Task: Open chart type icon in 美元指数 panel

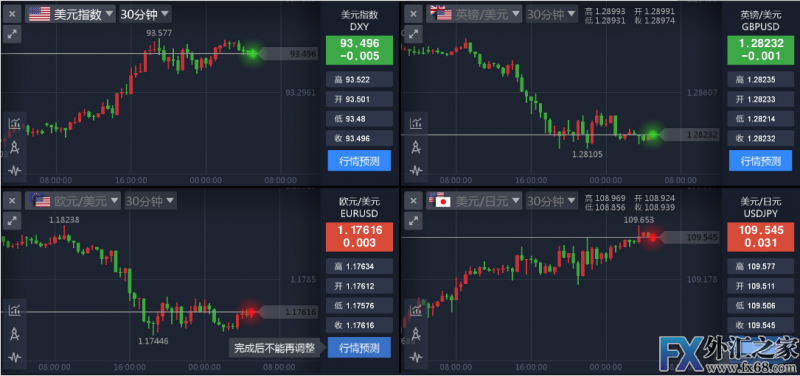Action: (x=15, y=123)
